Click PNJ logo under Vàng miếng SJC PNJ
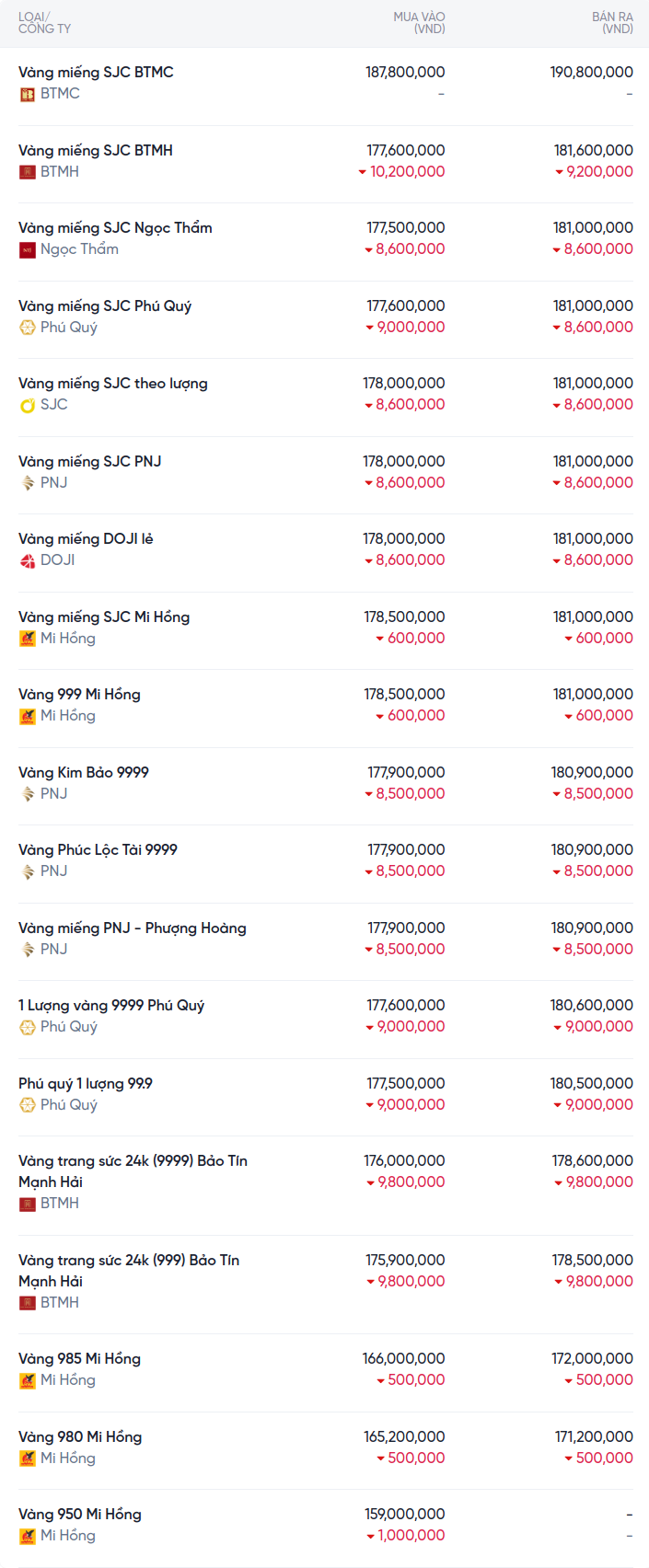This screenshot has height=1568, width=649. (28, 483)
